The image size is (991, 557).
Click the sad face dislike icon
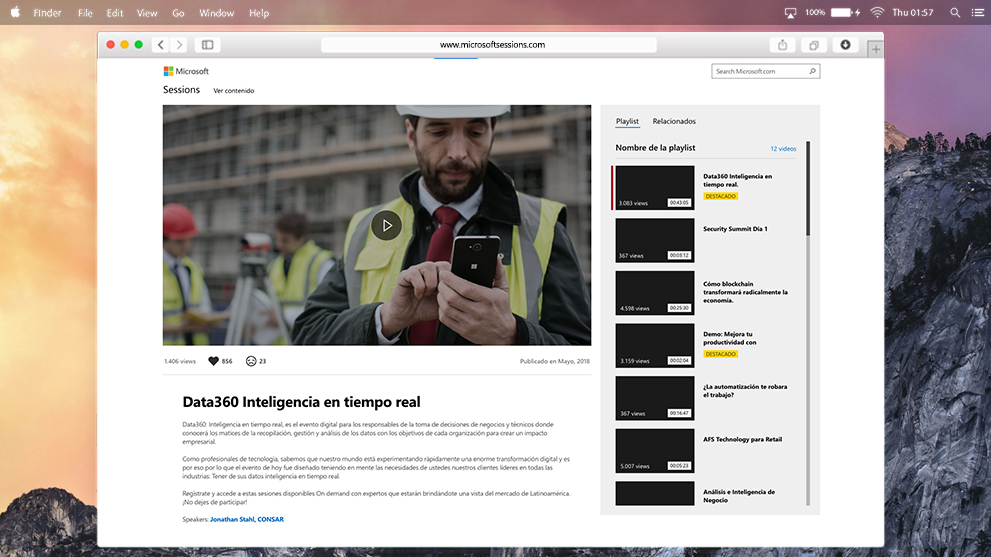251,361
